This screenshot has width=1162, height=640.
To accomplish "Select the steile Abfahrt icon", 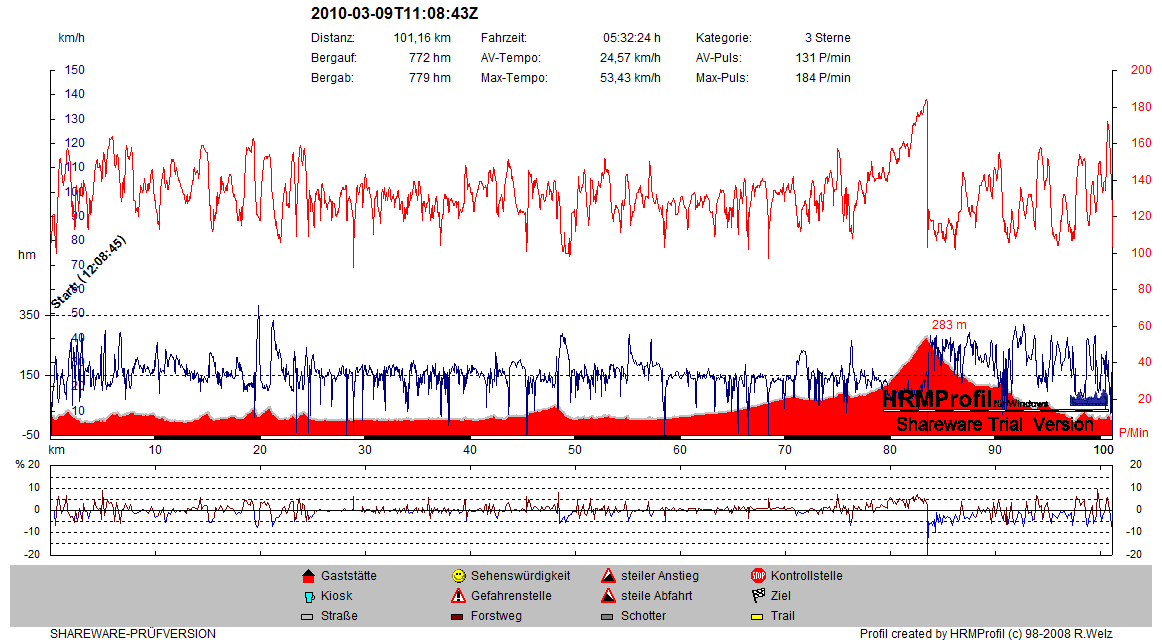I will click(x=608, y=596).
